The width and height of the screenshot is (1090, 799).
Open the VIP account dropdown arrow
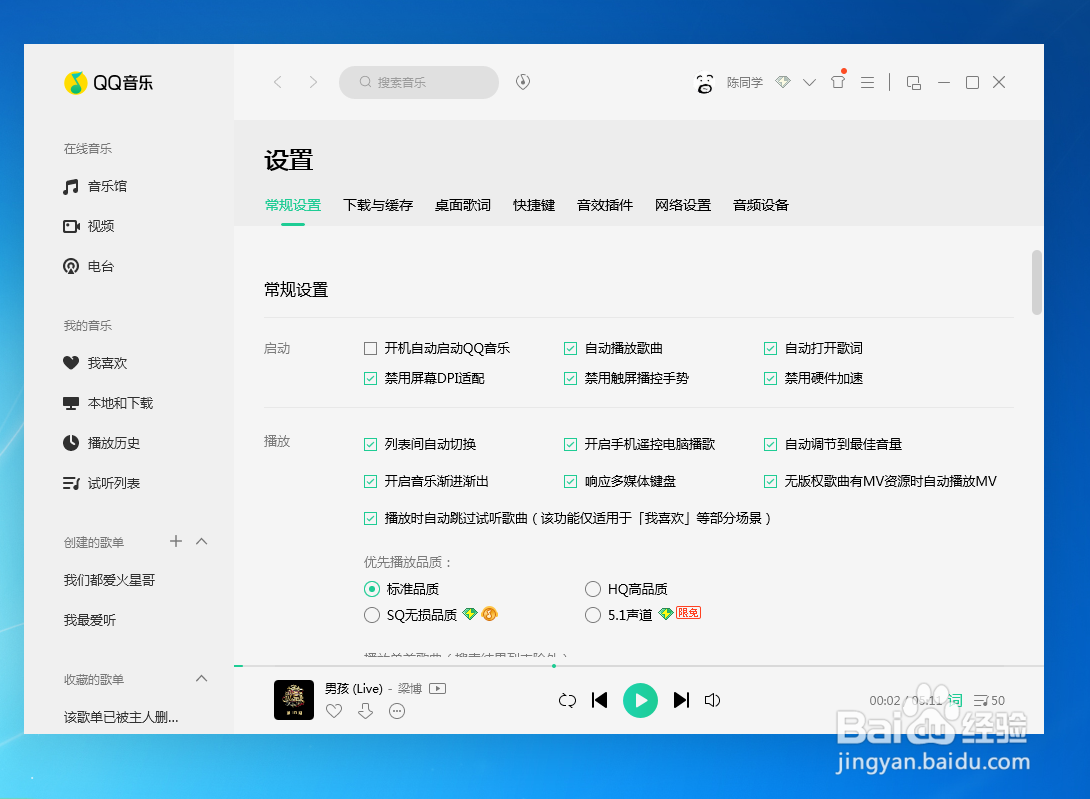pos(809,82)
